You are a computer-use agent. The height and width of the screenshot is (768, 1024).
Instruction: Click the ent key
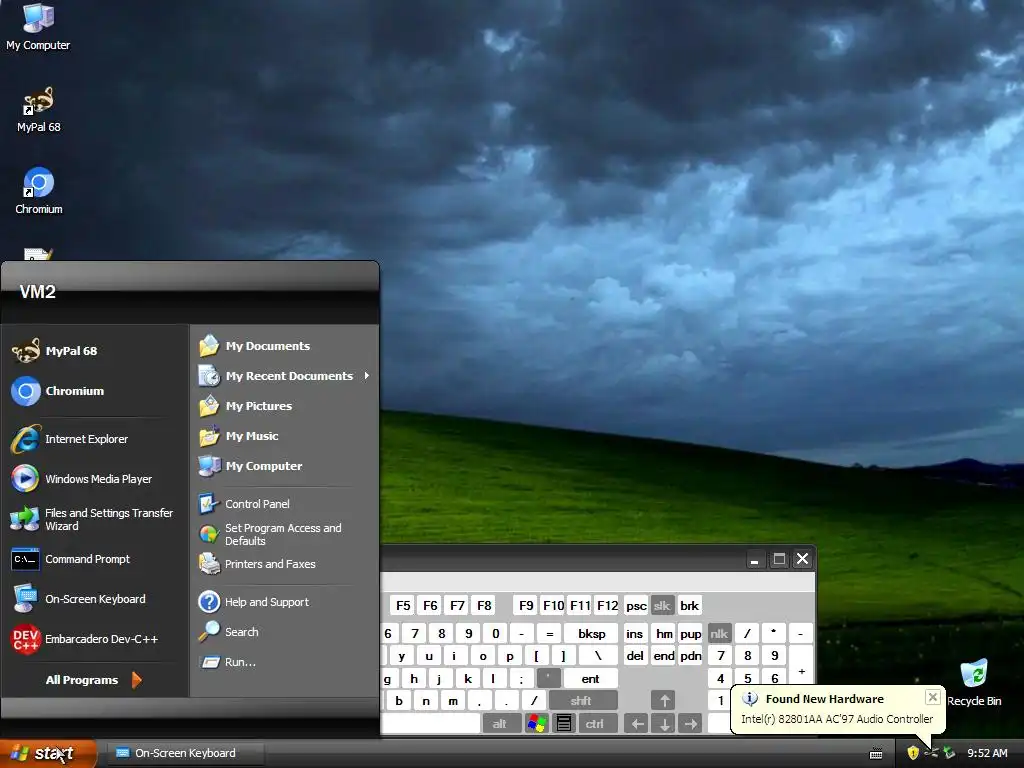pyautogui.click(x=590, y=679)
